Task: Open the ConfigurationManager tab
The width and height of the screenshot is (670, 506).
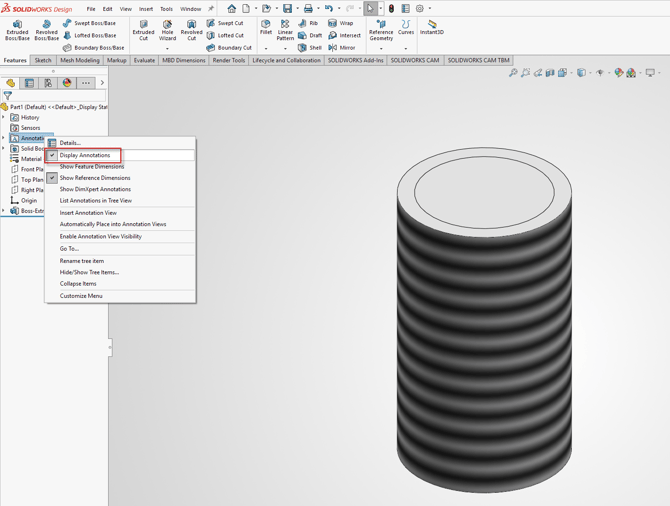Action: (x=48, y=83)
